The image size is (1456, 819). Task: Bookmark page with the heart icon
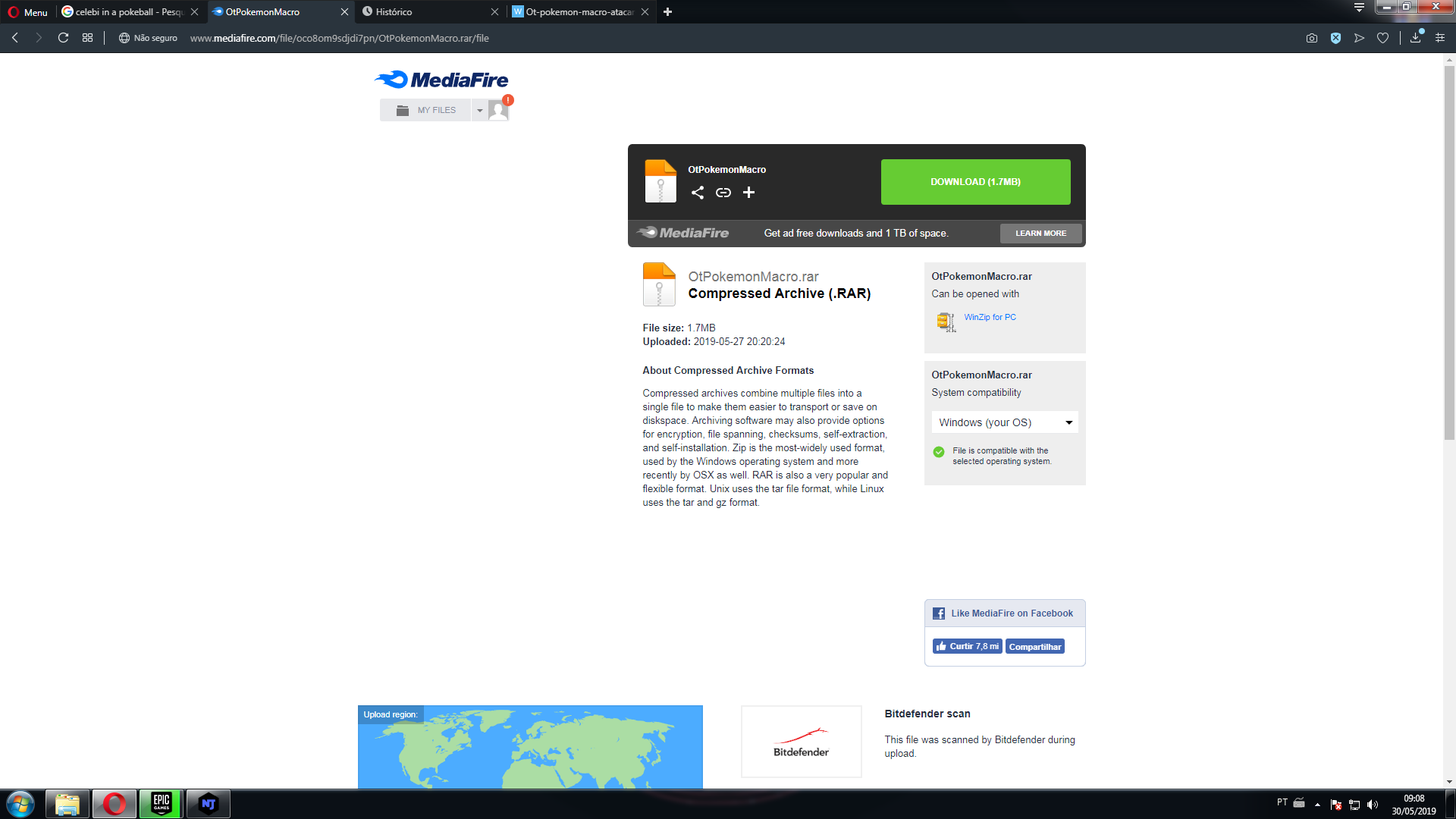[x=1383, y=38]
